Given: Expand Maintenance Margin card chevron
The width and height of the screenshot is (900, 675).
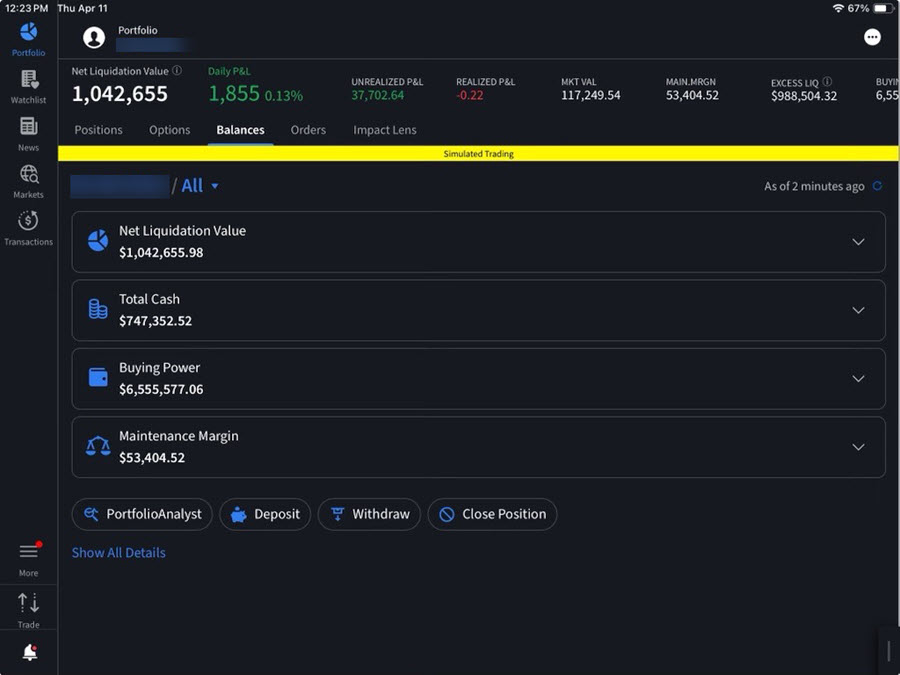Looking at the screenshot, I should point(858,447).
